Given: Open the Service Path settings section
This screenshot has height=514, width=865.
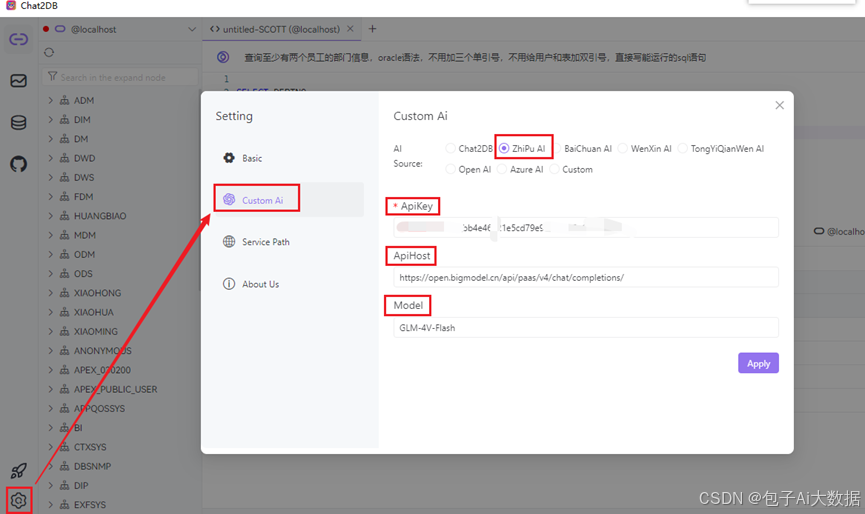Looking at the screenshot, I should (289, 242).
